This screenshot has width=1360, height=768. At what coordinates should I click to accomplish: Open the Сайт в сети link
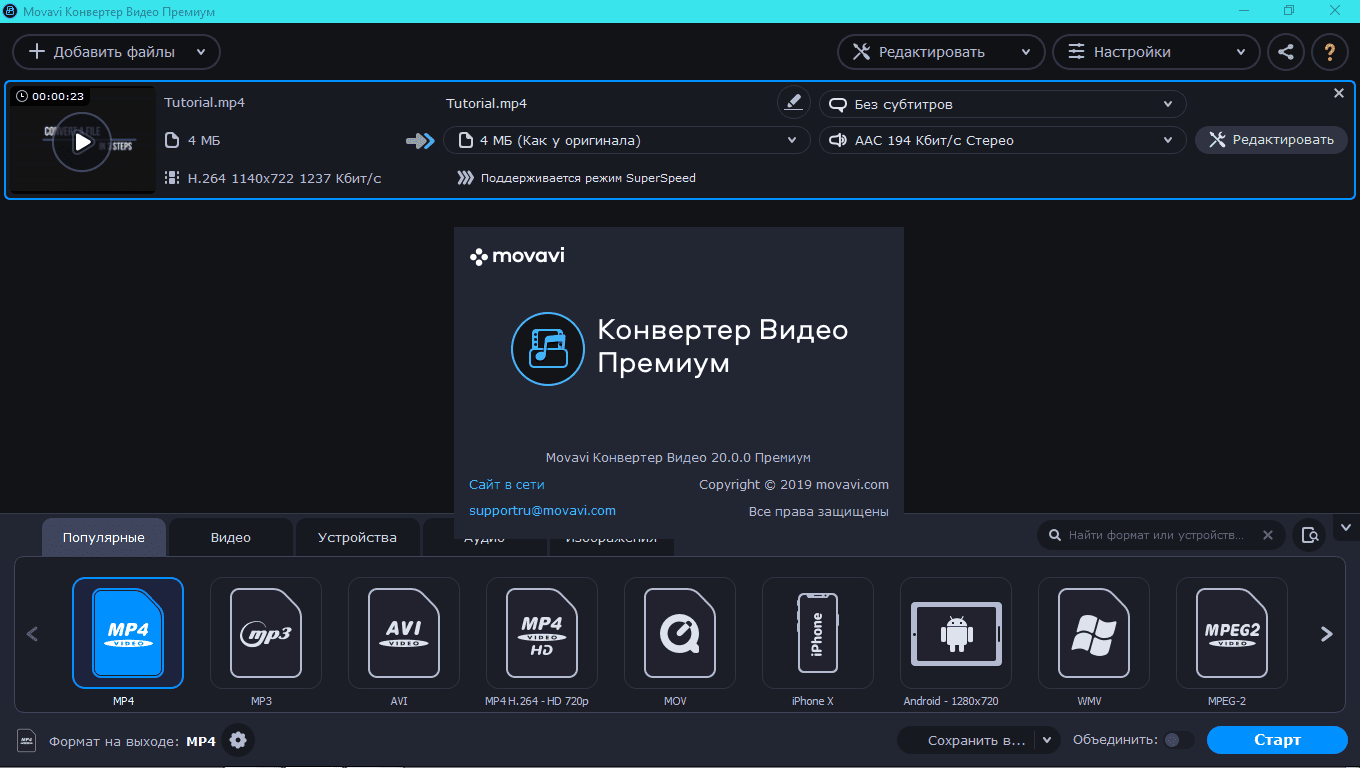[507, 484]
